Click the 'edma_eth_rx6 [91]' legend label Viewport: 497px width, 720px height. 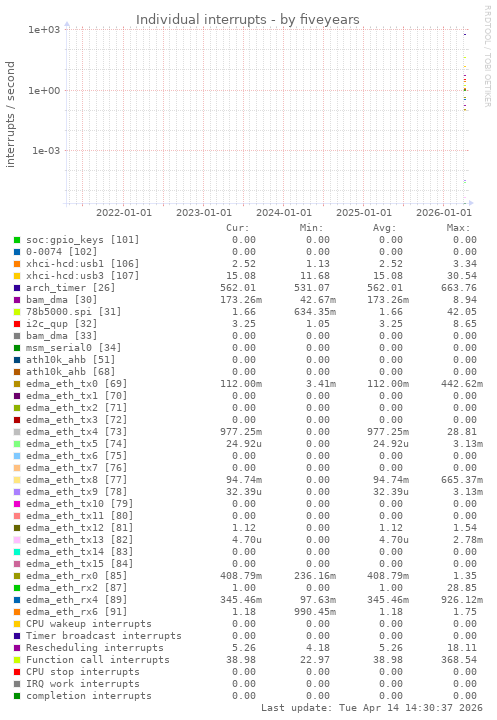tap(76, 612)
